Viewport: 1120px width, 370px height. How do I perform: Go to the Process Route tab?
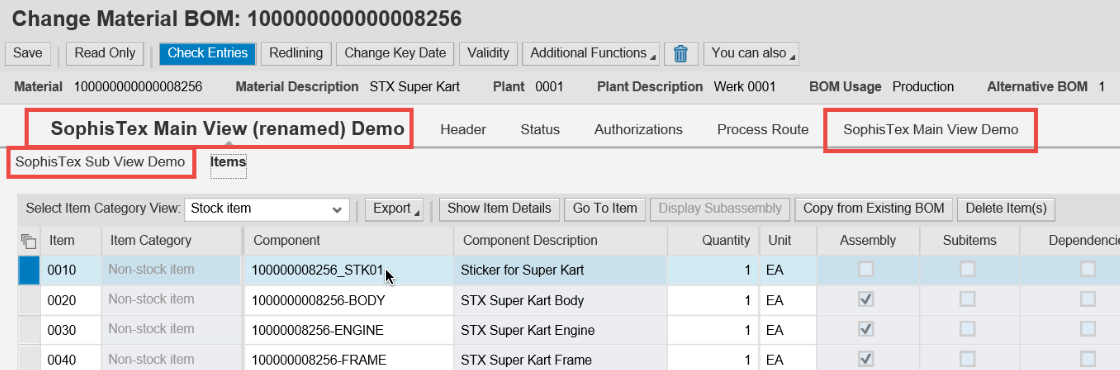(x=763, y=129)
